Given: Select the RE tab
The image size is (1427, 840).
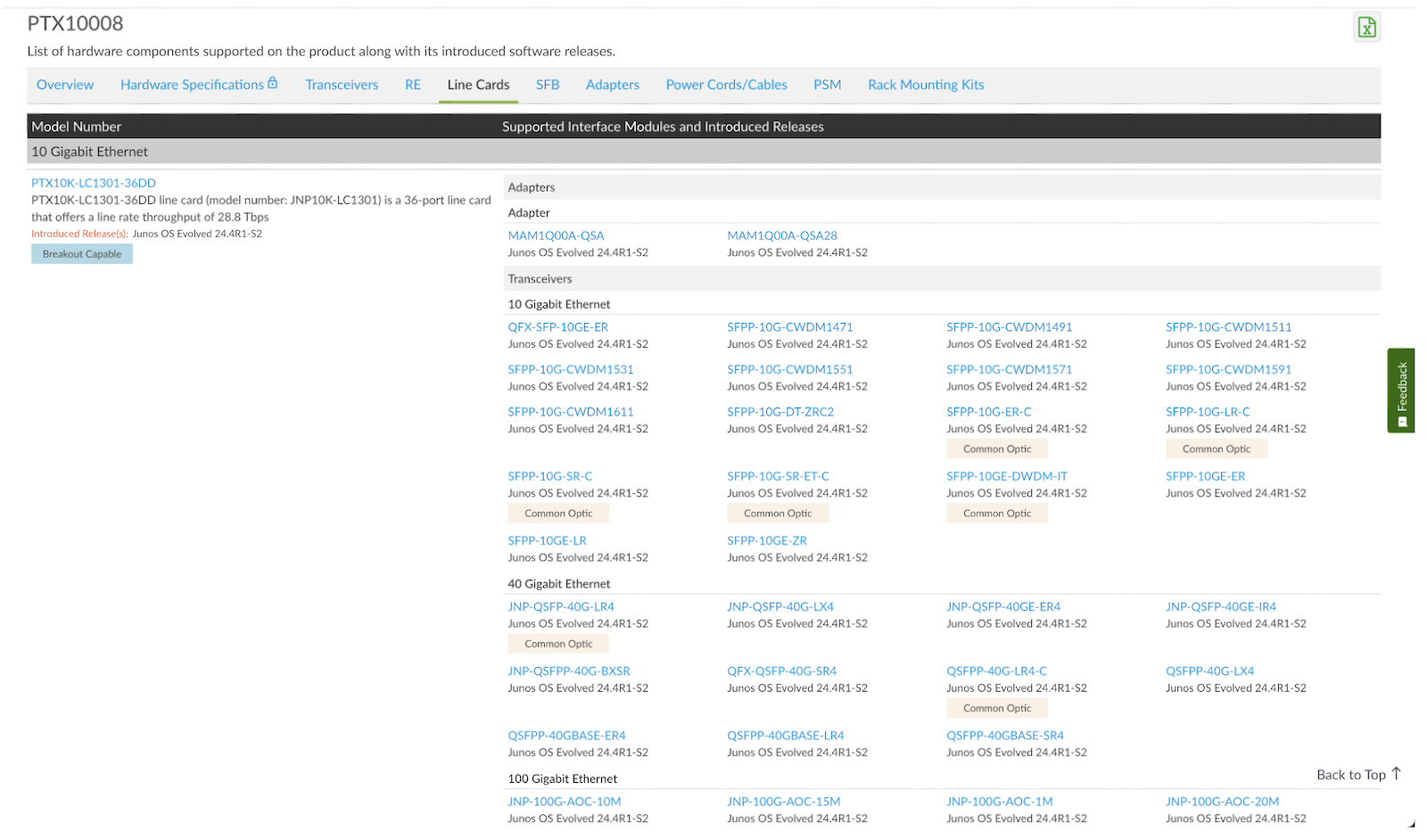Looking at the screenshot, I should [413, 85].
